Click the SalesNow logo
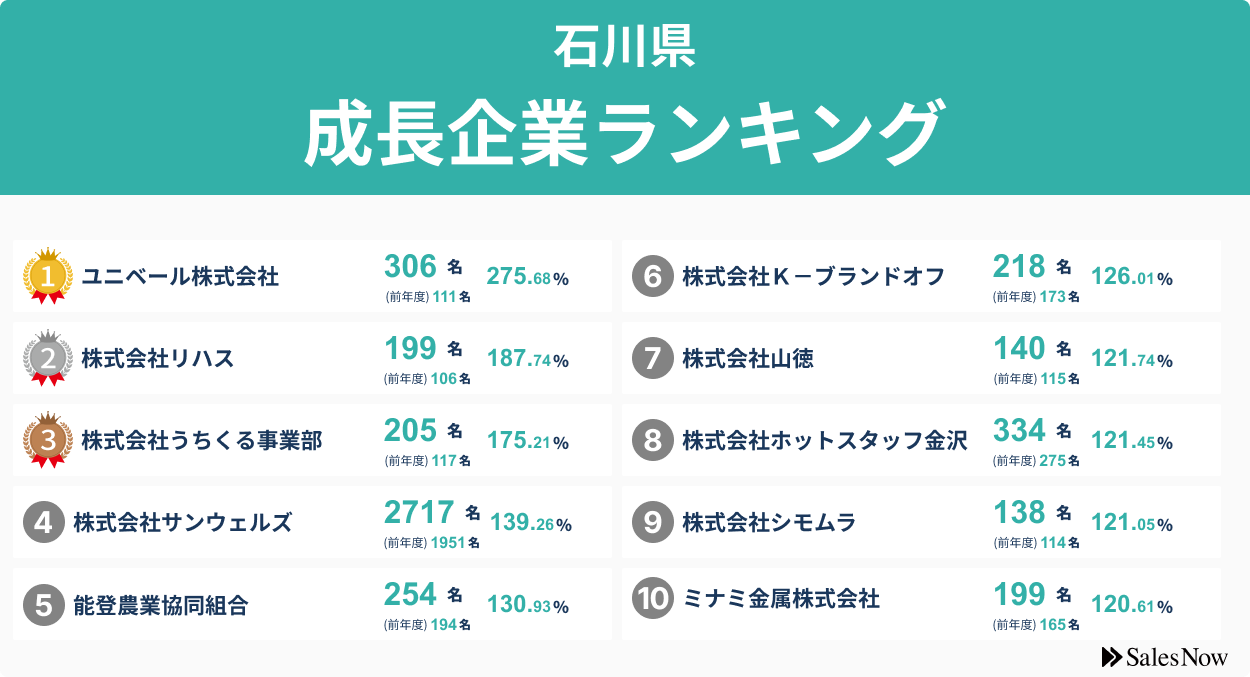Screen dimensions: 1250x677 tap(1164, 657)
